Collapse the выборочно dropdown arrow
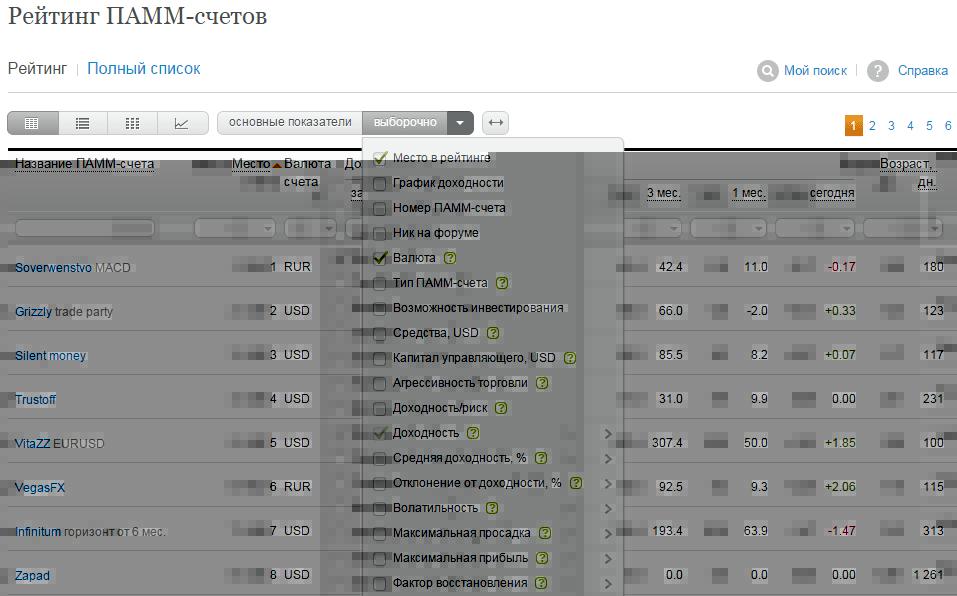Viewport: 957px width, 596px height. 459,123
